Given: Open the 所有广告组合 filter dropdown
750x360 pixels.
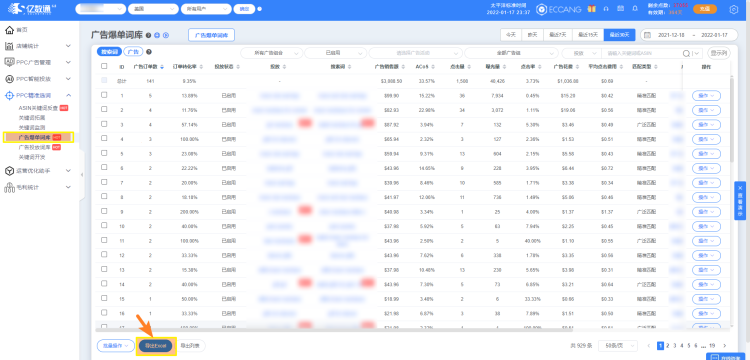Looking at the screenshot, I should tap(272, 54).
